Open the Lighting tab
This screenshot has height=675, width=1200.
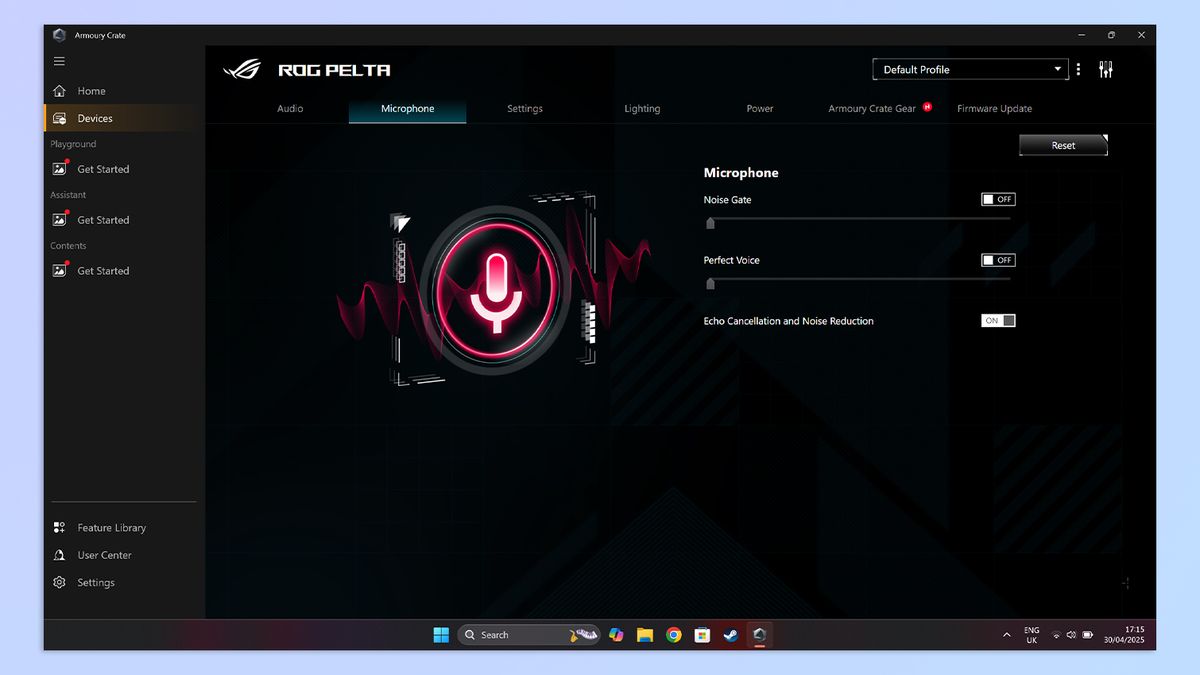(x=642, y=108)
